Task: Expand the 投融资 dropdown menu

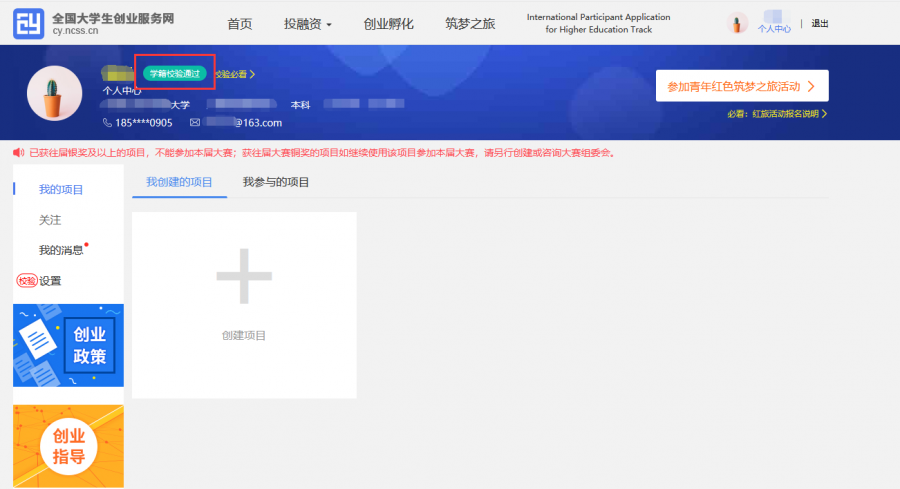Action: pyautogui.click(x=307, y=24)
